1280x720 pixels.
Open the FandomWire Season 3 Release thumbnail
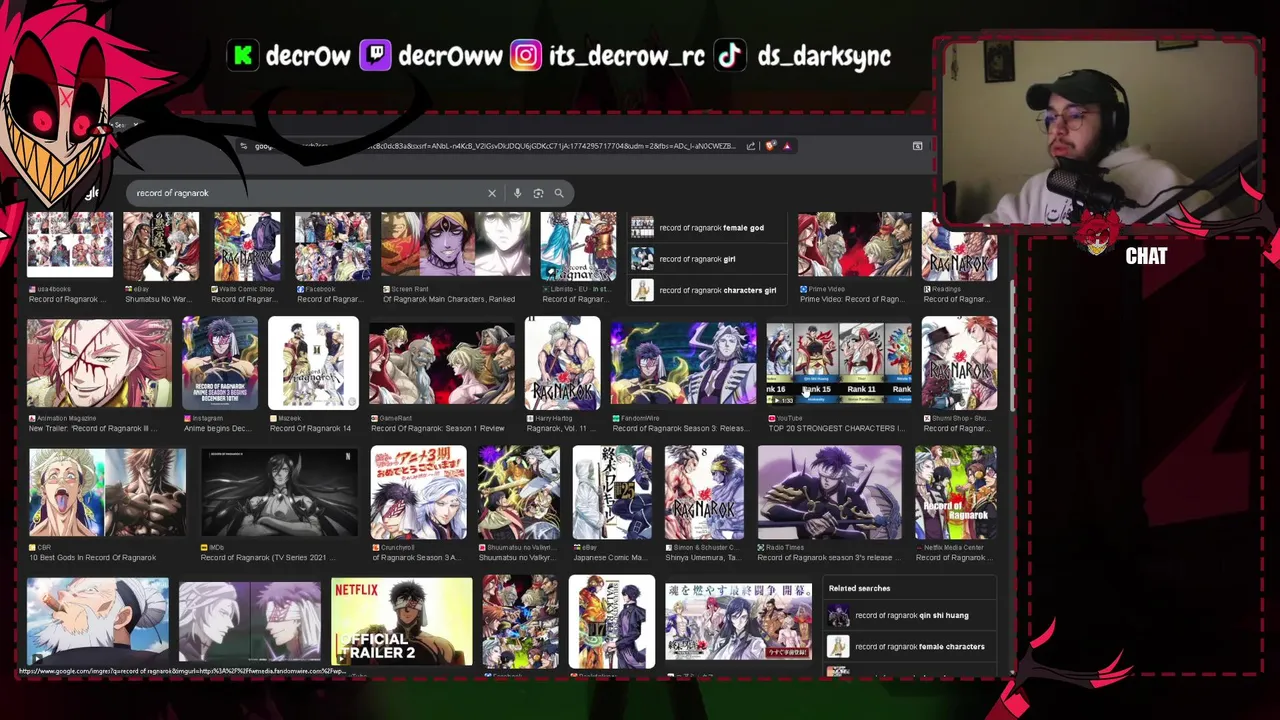(683, 363)
